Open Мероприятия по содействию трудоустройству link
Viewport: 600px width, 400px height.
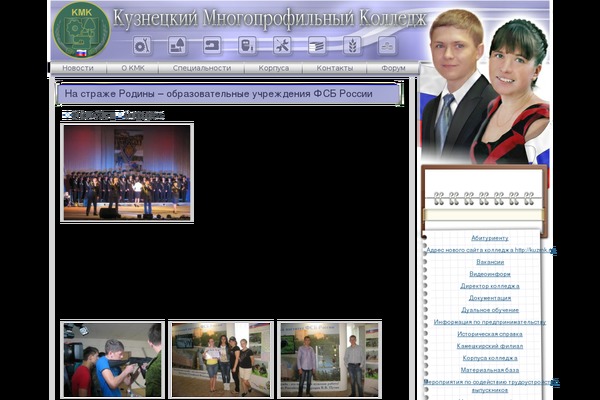491,386
